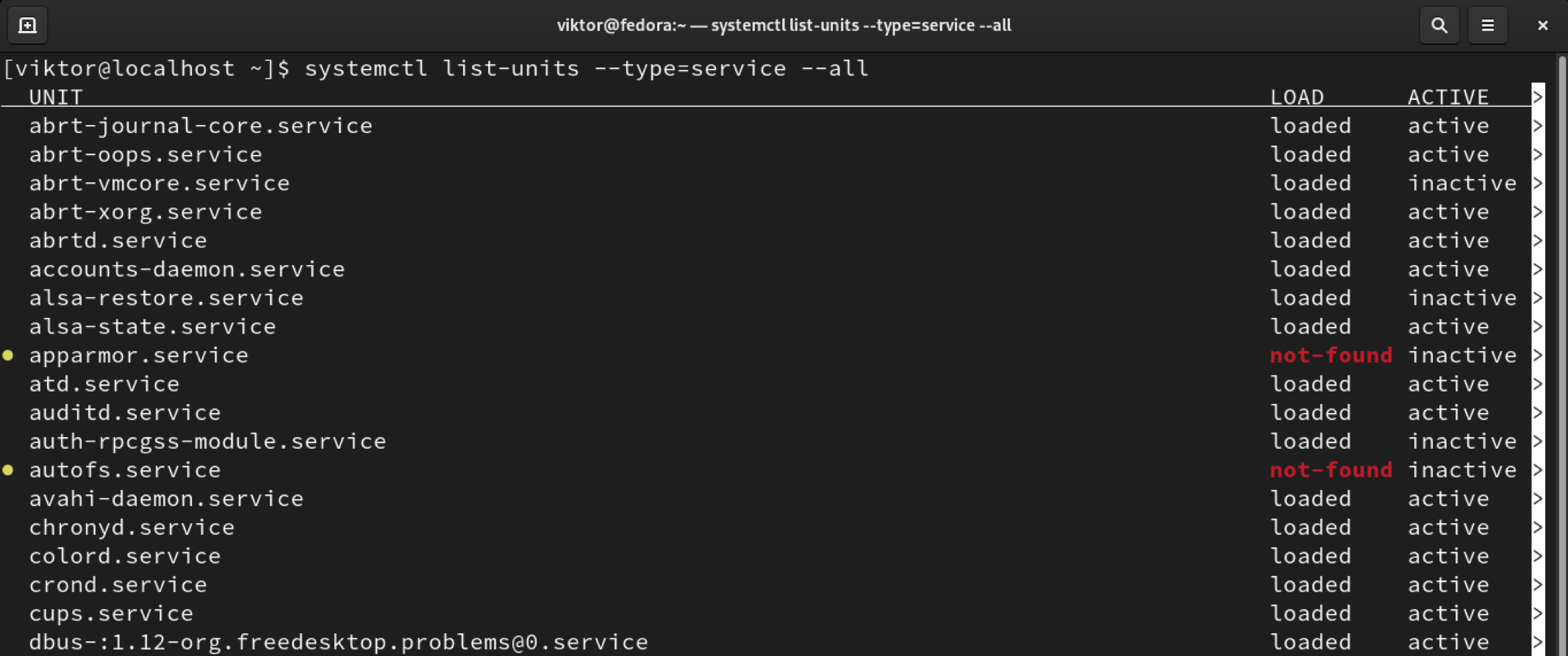This screenshot has height=656, width=1568.
Task: Click the yellow dot beside autofs.service
Action: pyautogui.click(x=8, y=470)
